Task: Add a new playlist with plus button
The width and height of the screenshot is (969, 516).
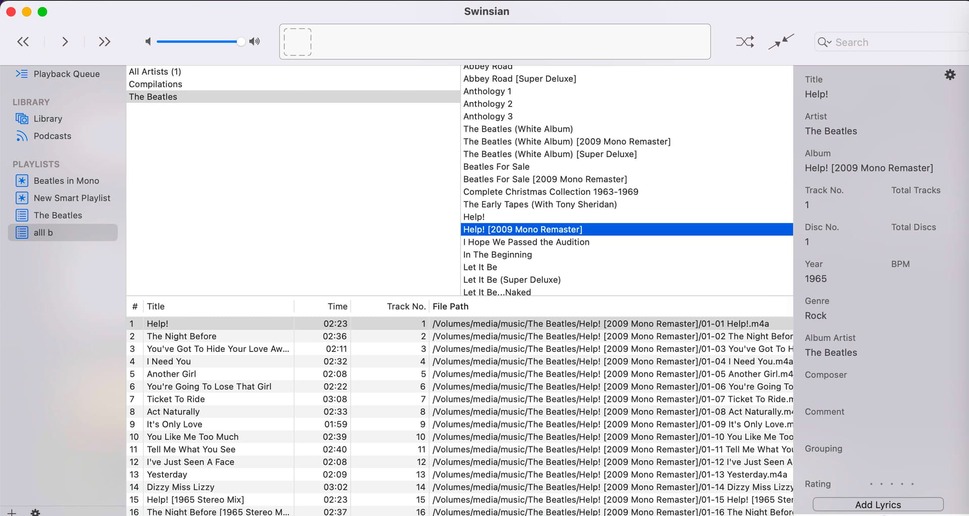Action: (x=12, y=512)
